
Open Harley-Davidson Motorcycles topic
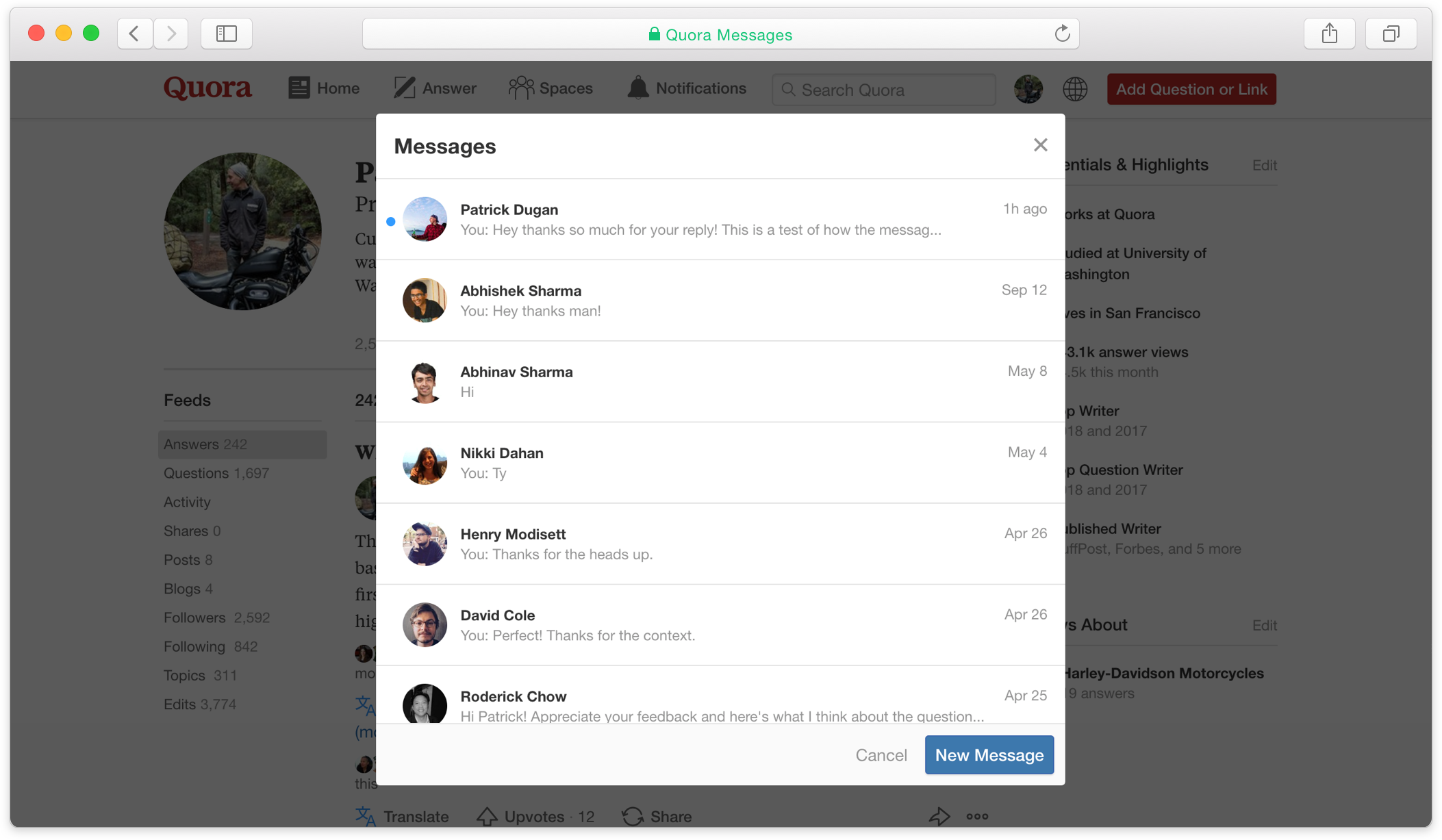click(1165, 673)
